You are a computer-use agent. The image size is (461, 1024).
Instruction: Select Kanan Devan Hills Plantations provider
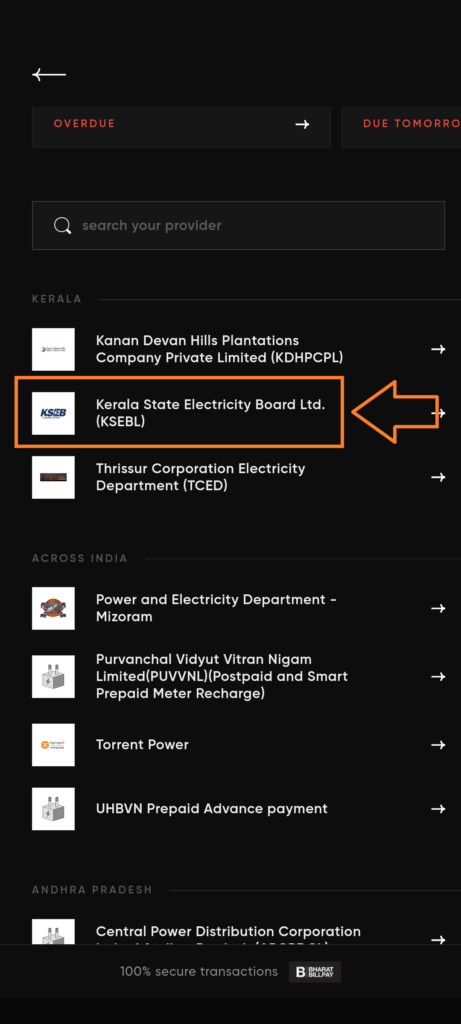coord(238,349)
